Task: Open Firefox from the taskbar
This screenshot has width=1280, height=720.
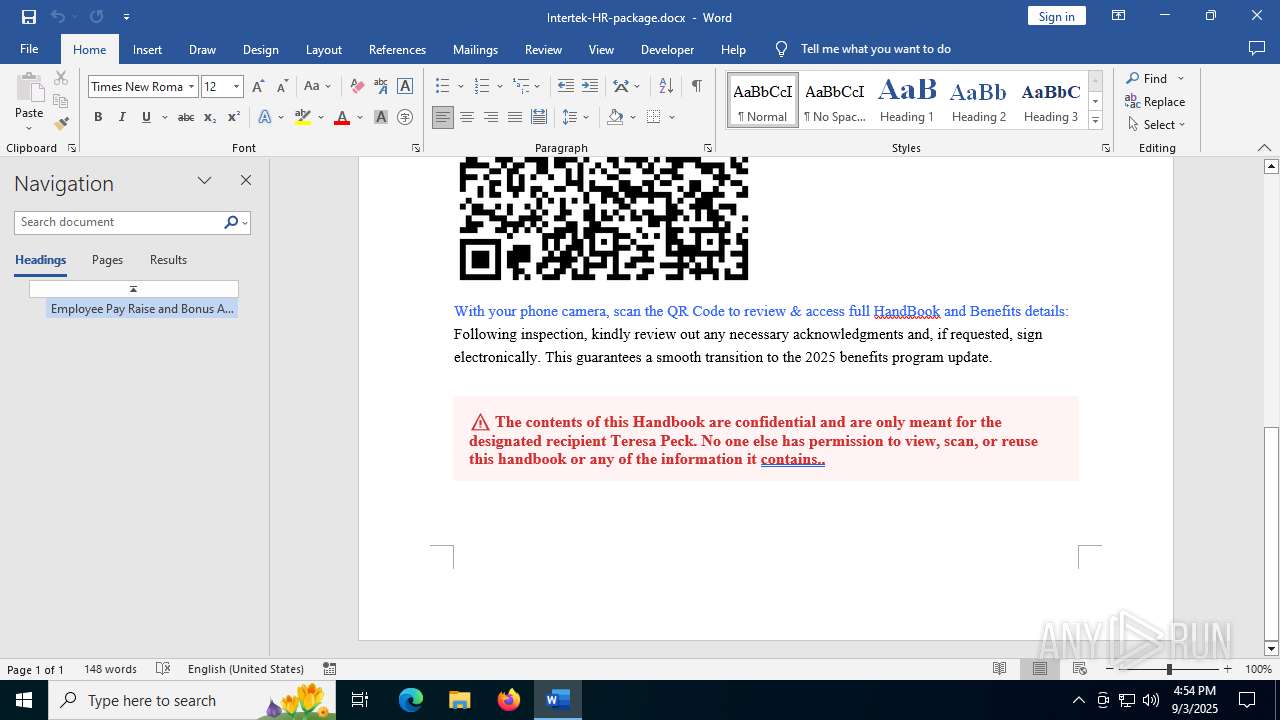Action: (509, 700)
